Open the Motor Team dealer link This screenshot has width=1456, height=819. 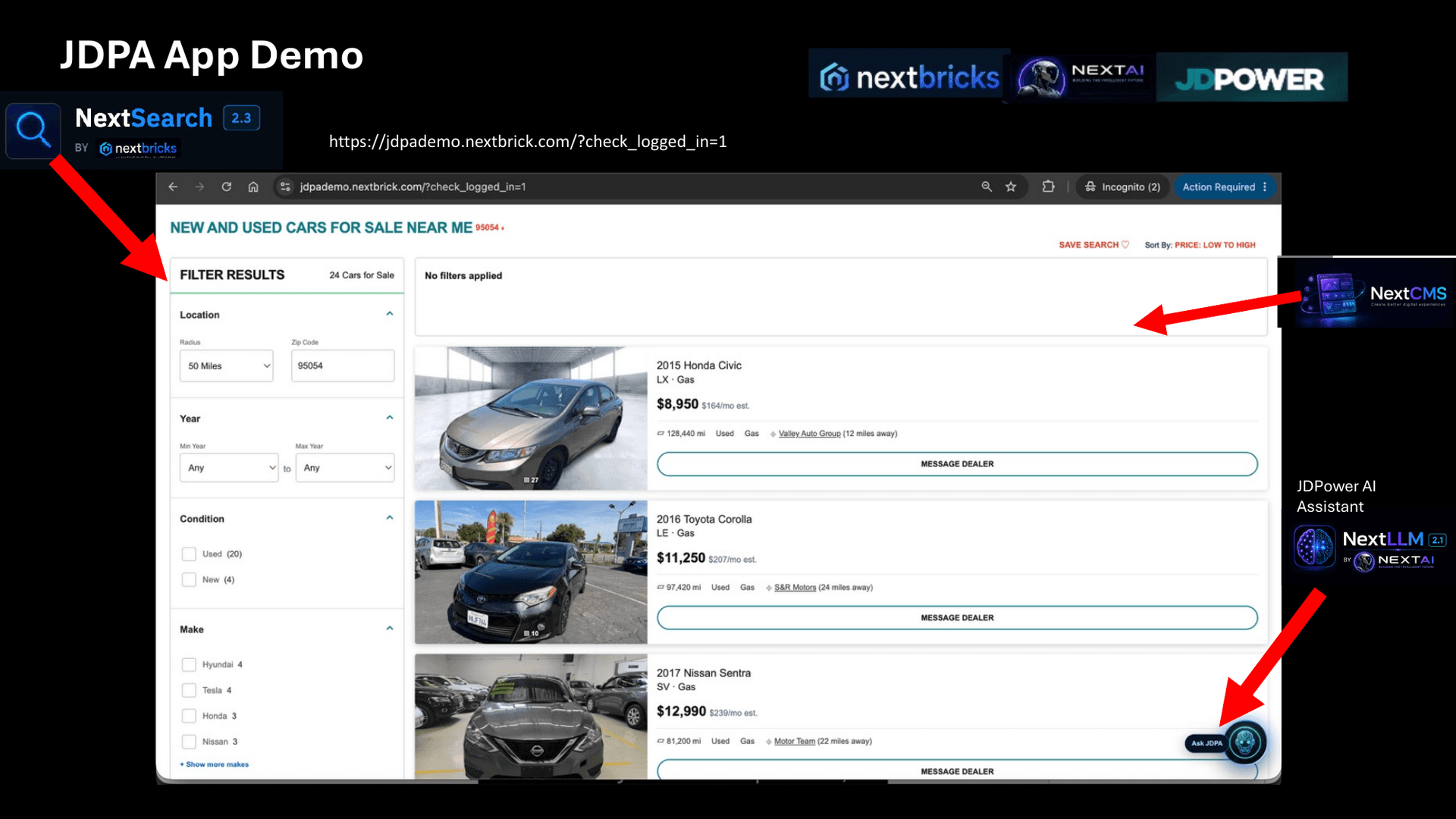click(x=795, y=742)
